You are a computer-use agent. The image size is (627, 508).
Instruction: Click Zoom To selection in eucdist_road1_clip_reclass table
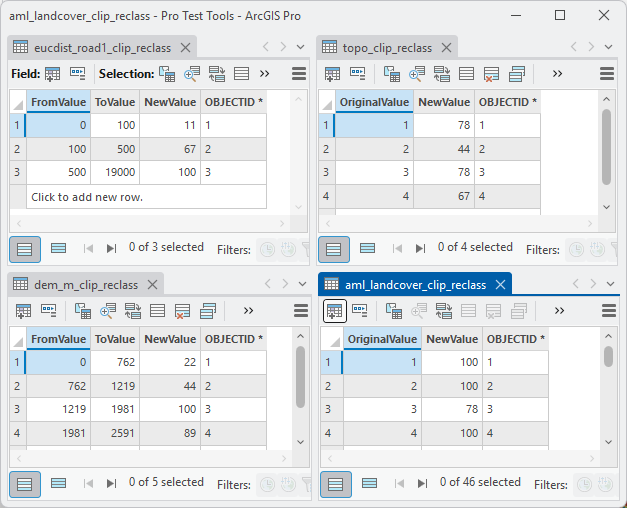[x=192, y=74]
